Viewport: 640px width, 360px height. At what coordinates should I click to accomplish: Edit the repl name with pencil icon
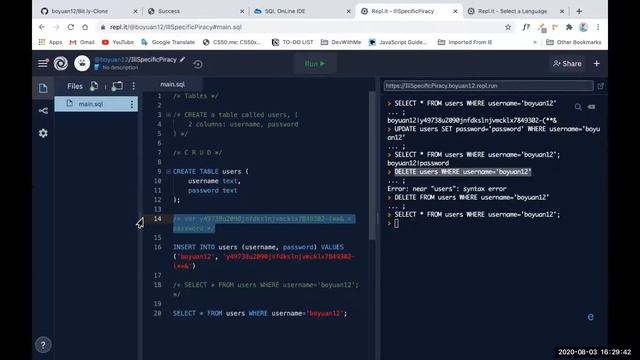pos(182,60)
